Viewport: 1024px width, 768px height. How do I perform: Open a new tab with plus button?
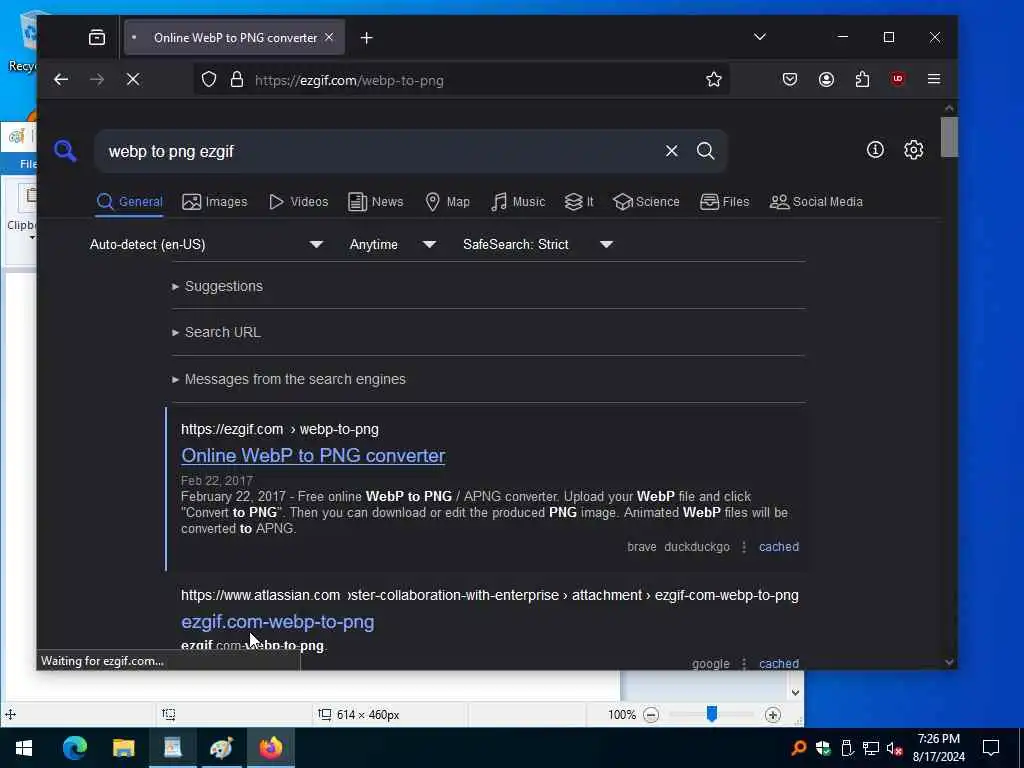click(x=366, y=38)
